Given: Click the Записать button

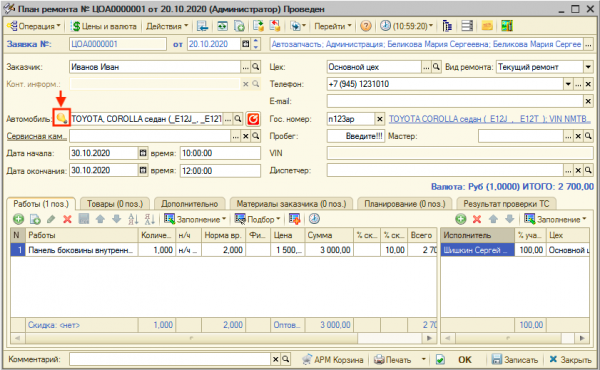Looking at the screenshot, I should coord(515,360).
